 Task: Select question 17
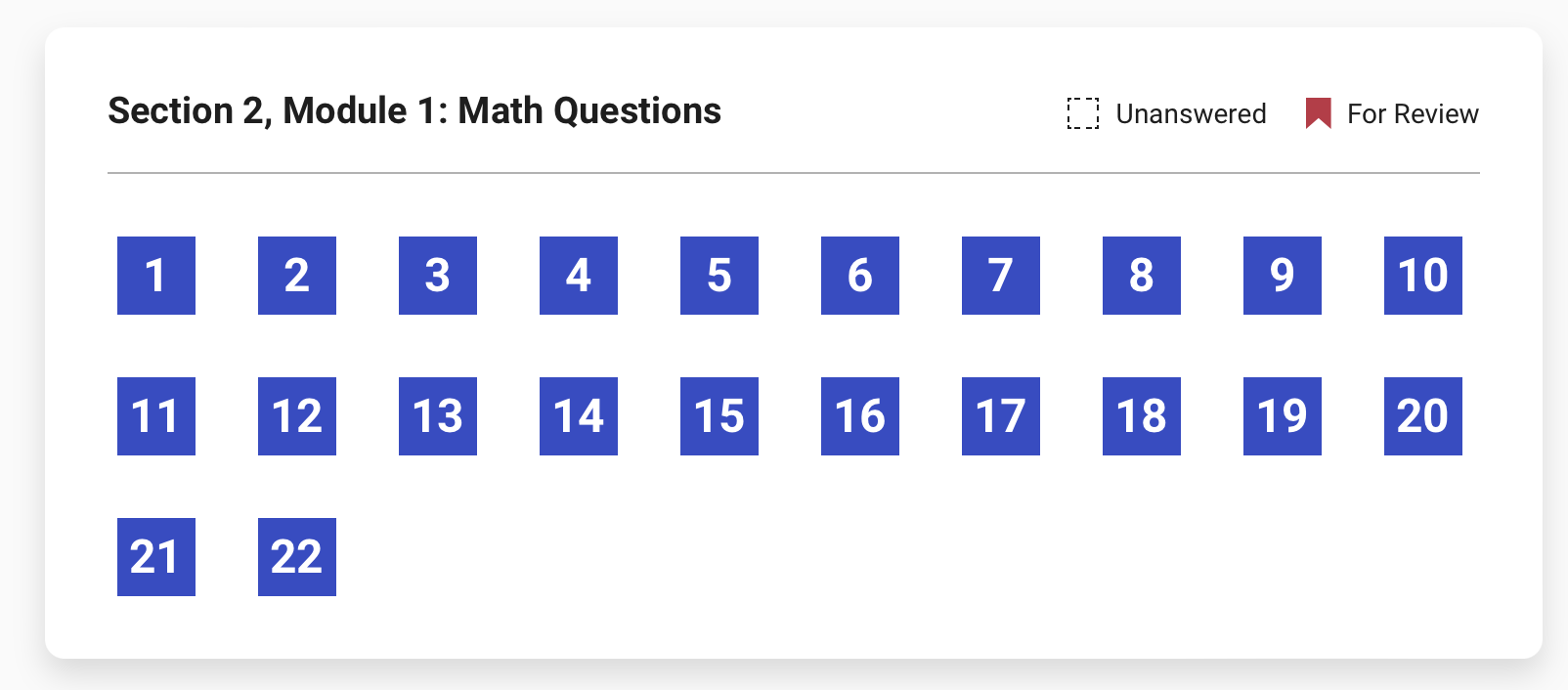tap(1000, 416)
